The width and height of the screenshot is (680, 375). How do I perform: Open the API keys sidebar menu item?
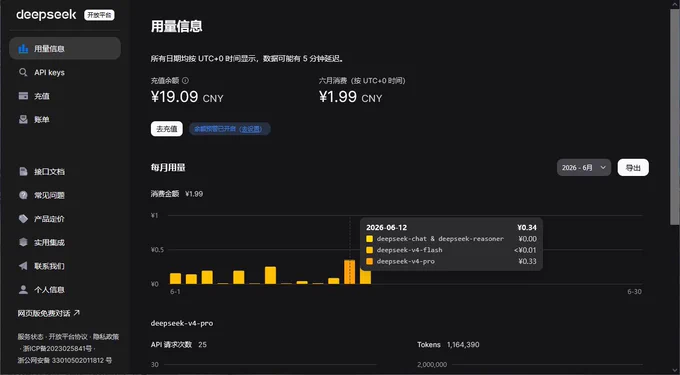[65, 72]
